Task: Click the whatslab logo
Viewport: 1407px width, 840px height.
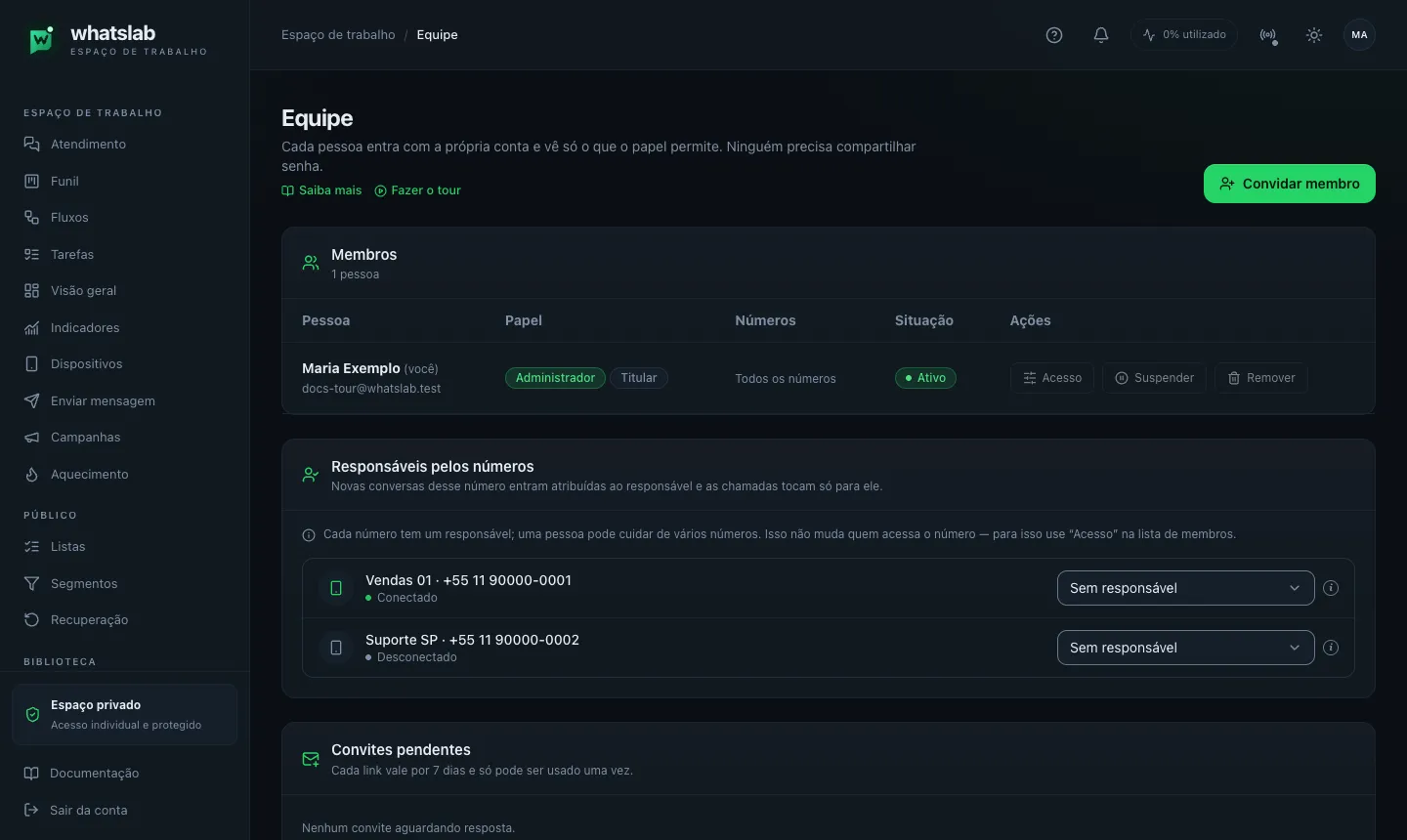Action: (x=115, y=39)
